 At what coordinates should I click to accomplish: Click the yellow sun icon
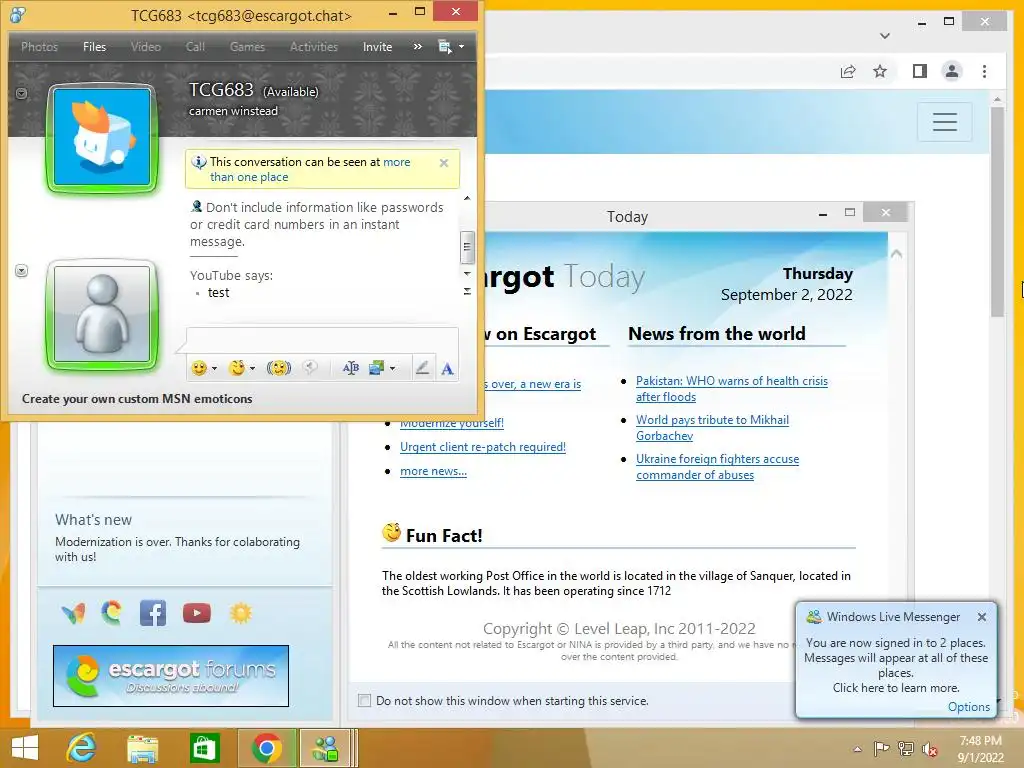coord(240,613)
